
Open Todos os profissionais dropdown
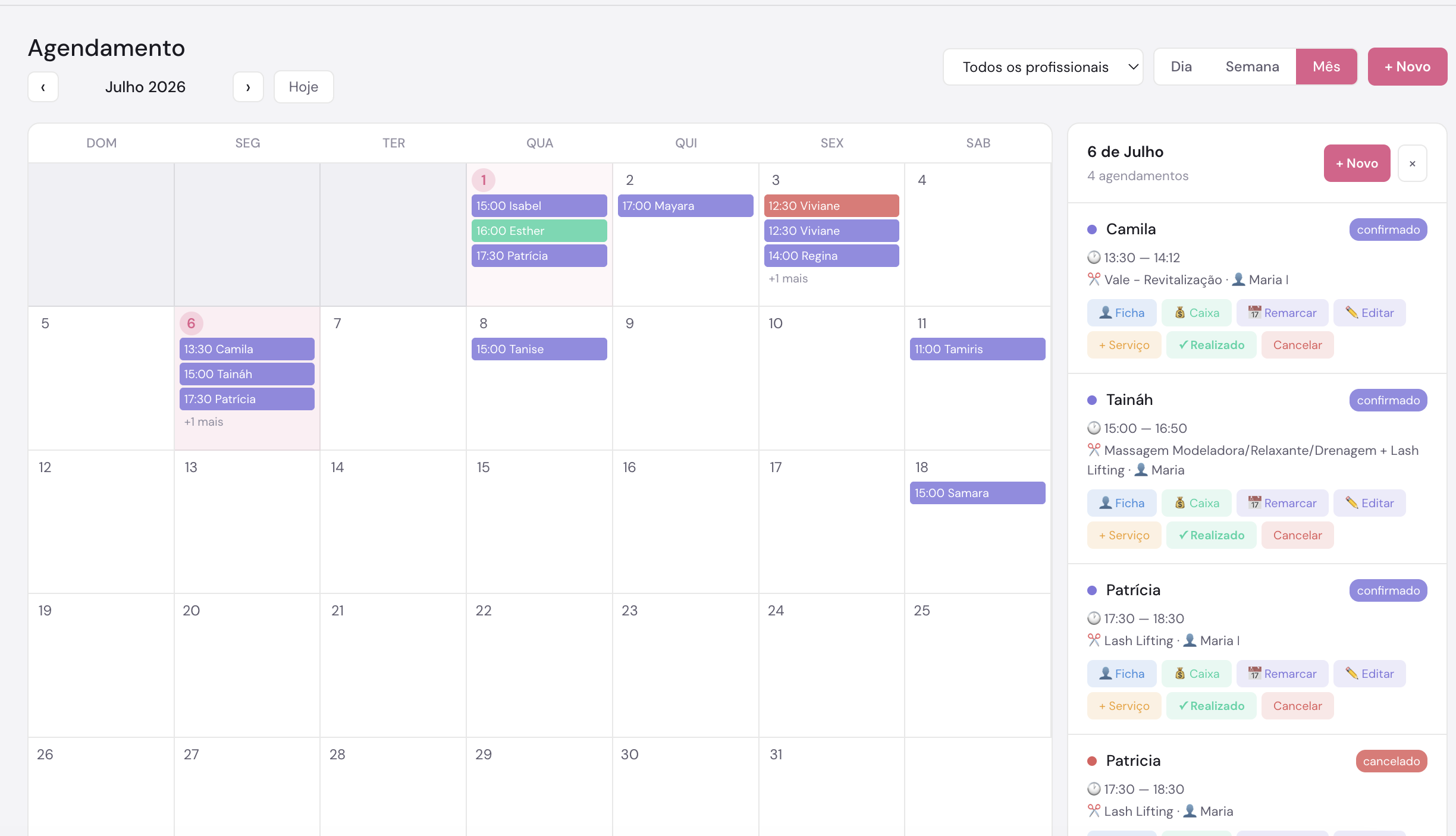[x=1043, y=67]
